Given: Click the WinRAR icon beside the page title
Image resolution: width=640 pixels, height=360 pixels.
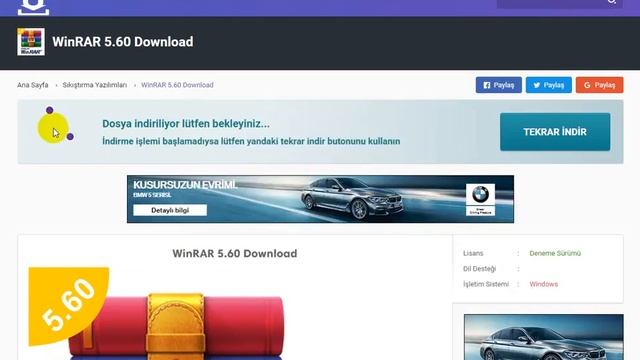Looking at the screenshot, I should pos(31,42).
